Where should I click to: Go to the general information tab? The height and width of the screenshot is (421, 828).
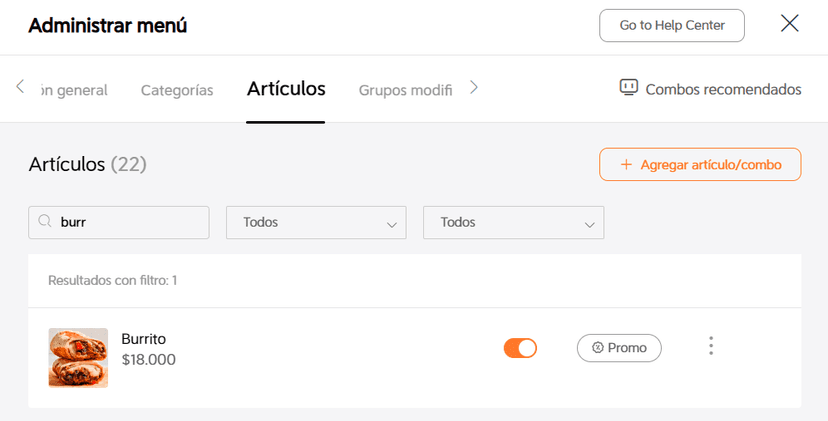click(74, 90)
